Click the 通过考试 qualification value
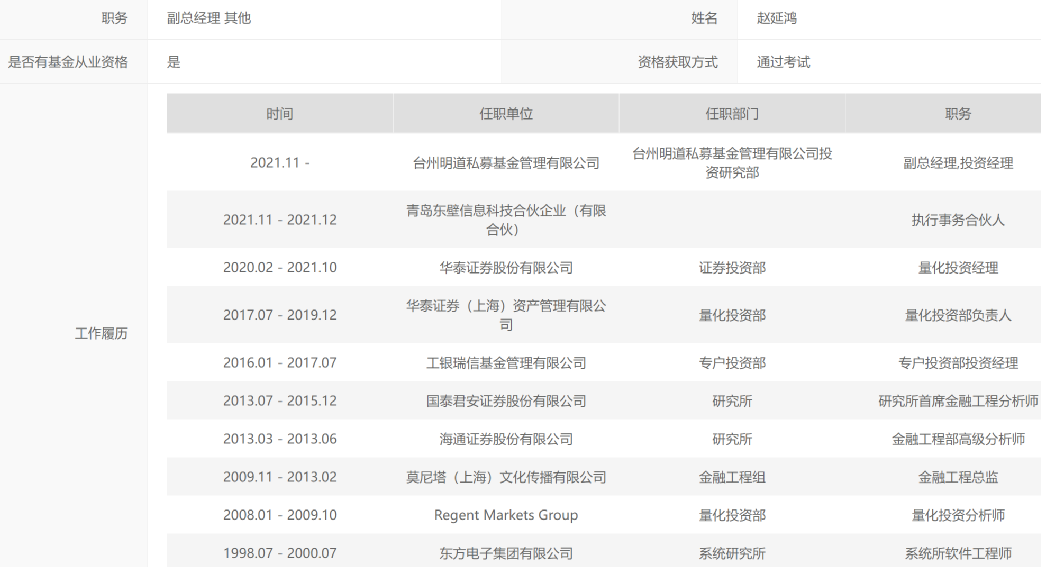 point(783,62)
